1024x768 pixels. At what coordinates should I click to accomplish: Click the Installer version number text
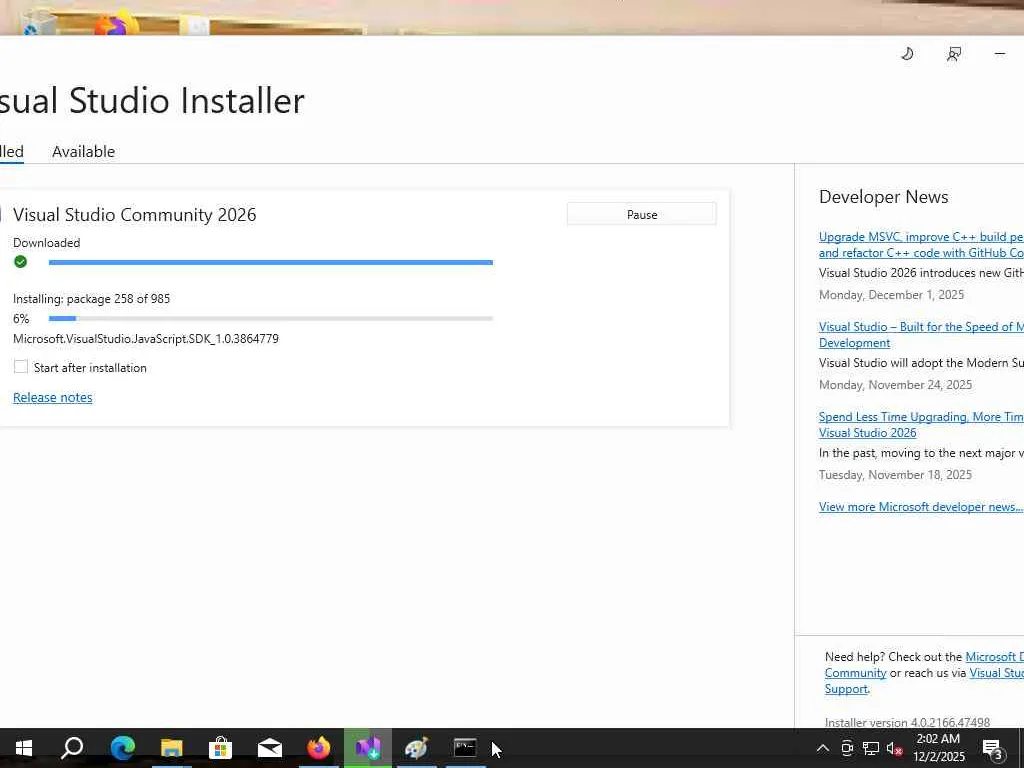pyautogui.click(x=907, y=722)
